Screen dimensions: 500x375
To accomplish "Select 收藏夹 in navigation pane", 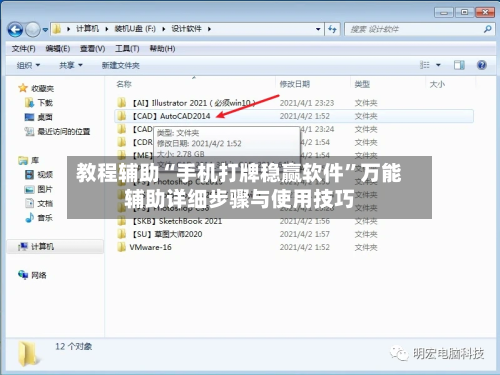I will click(42, 89).
